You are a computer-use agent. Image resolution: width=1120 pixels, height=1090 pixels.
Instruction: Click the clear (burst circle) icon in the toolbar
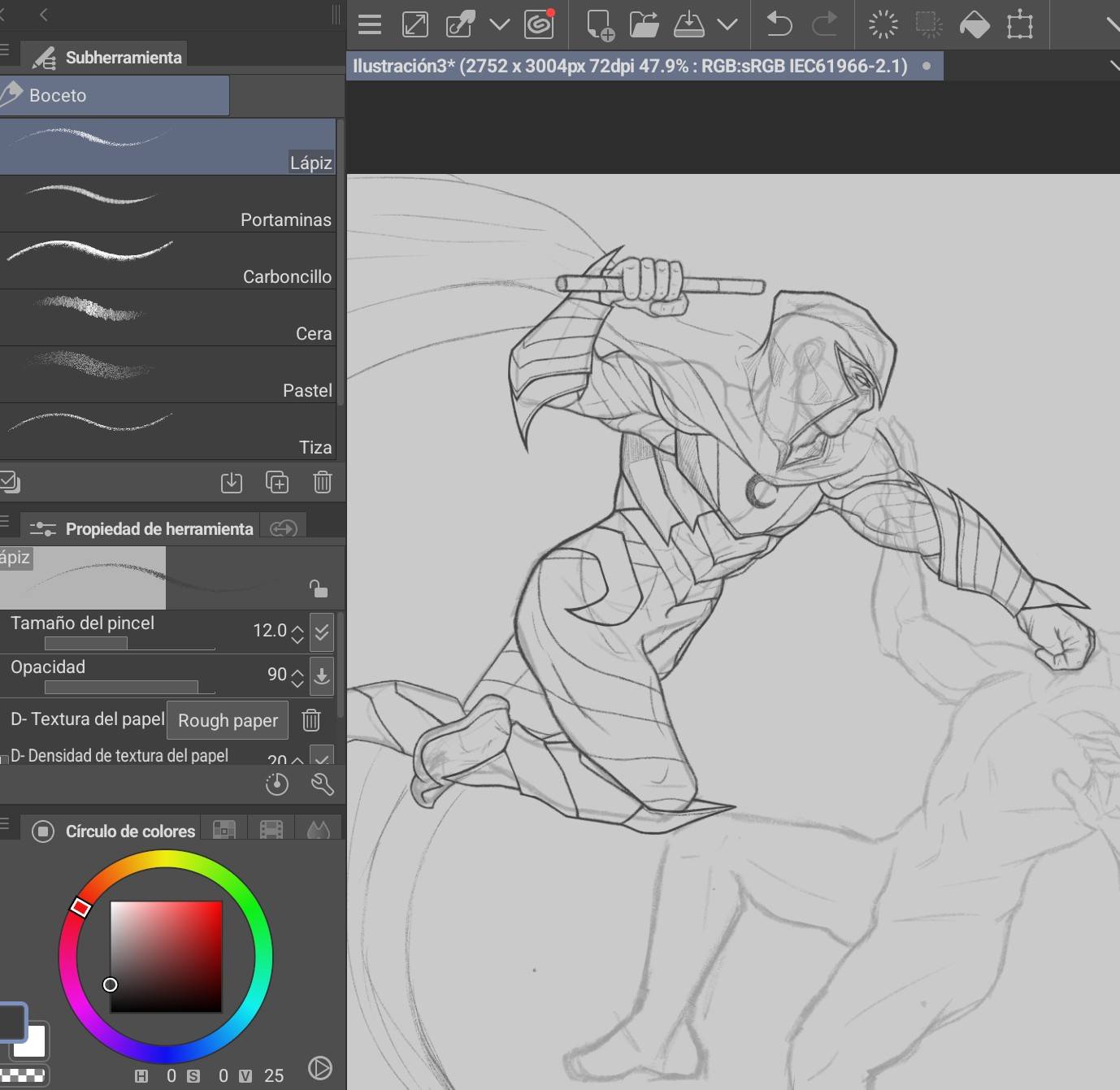click(x=883, y=24)
